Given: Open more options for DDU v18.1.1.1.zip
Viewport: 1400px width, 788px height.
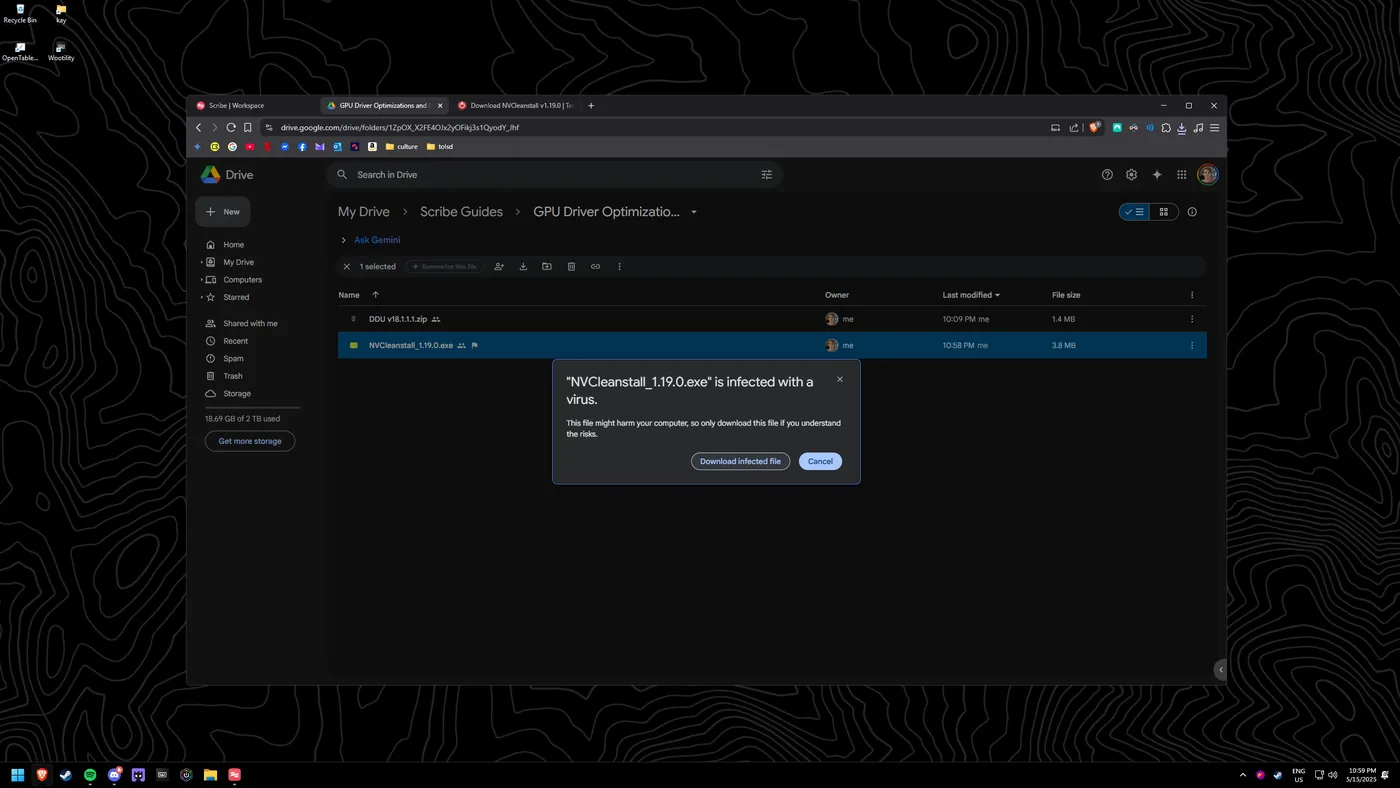Looking at the screenshot, I should (x=1192, y=319).
